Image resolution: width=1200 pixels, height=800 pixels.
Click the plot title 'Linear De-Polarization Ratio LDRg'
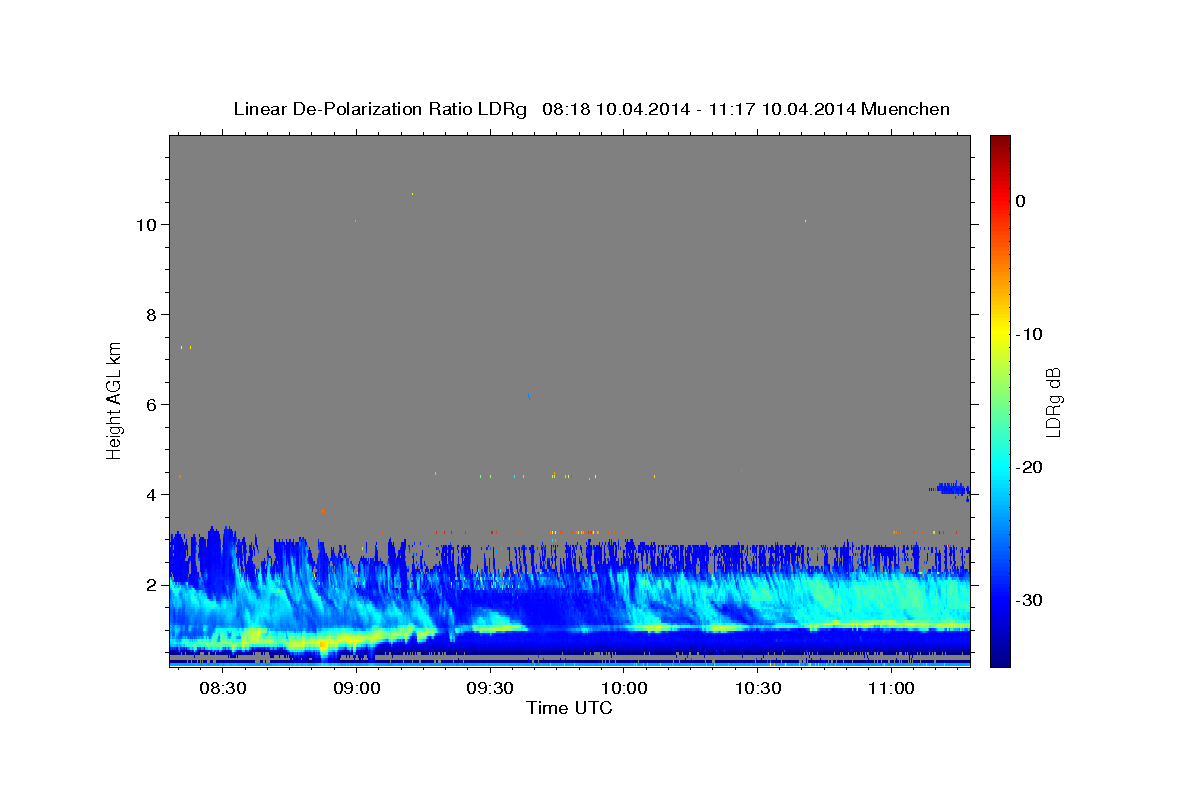click(x=379, y=109)
